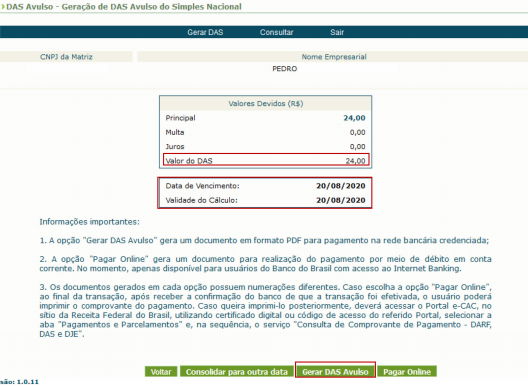Click the Multa value row

[x=266, y=132]
